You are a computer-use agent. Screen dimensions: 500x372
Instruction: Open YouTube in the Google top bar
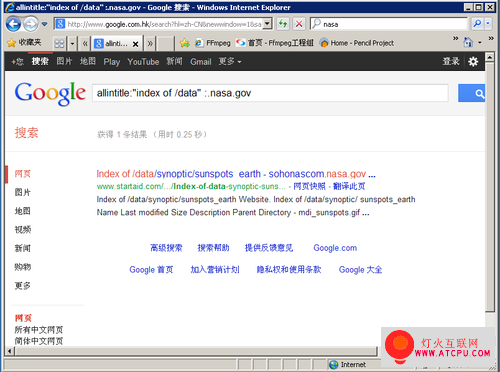[143, 62]
